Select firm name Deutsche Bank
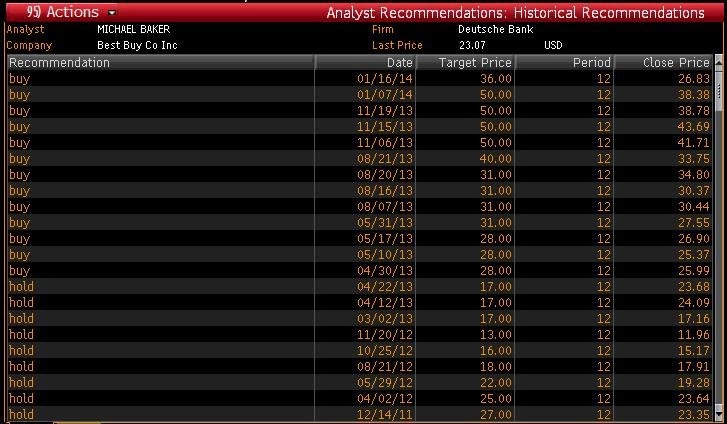 pos(496,29)
